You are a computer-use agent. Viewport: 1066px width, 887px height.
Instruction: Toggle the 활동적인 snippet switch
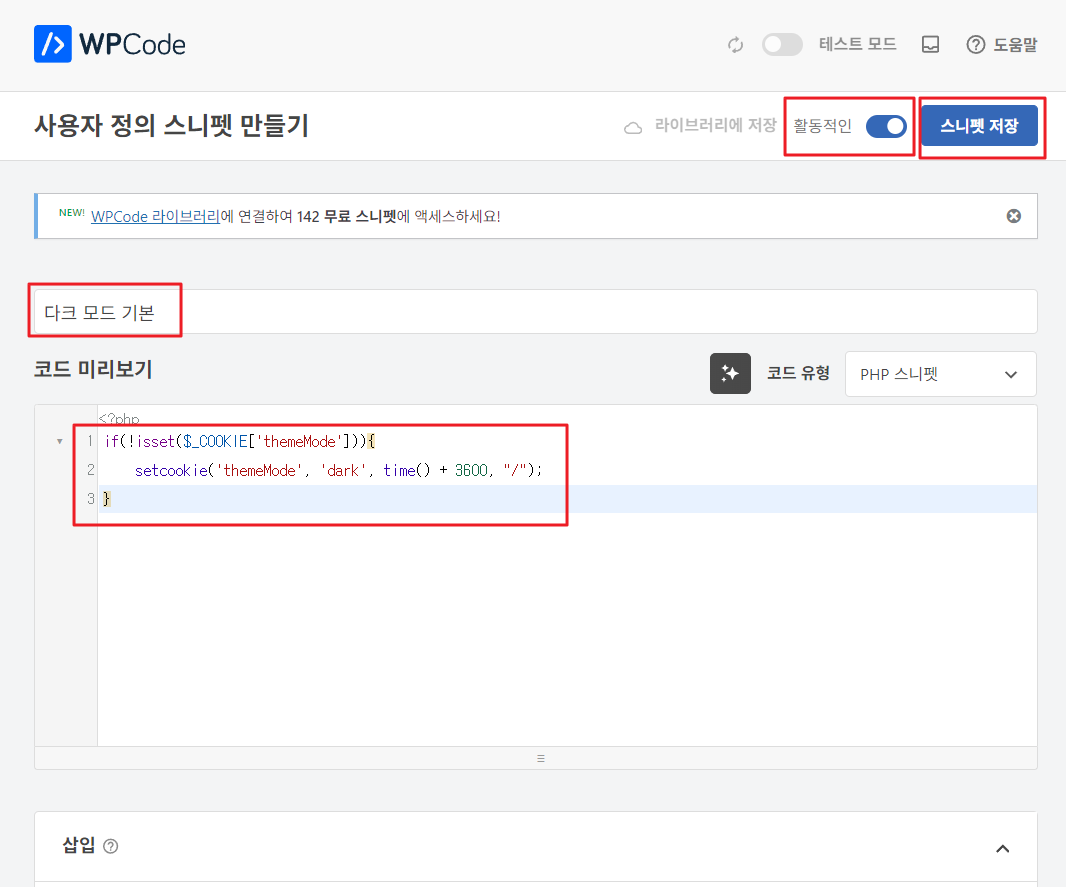pos(885,126)
